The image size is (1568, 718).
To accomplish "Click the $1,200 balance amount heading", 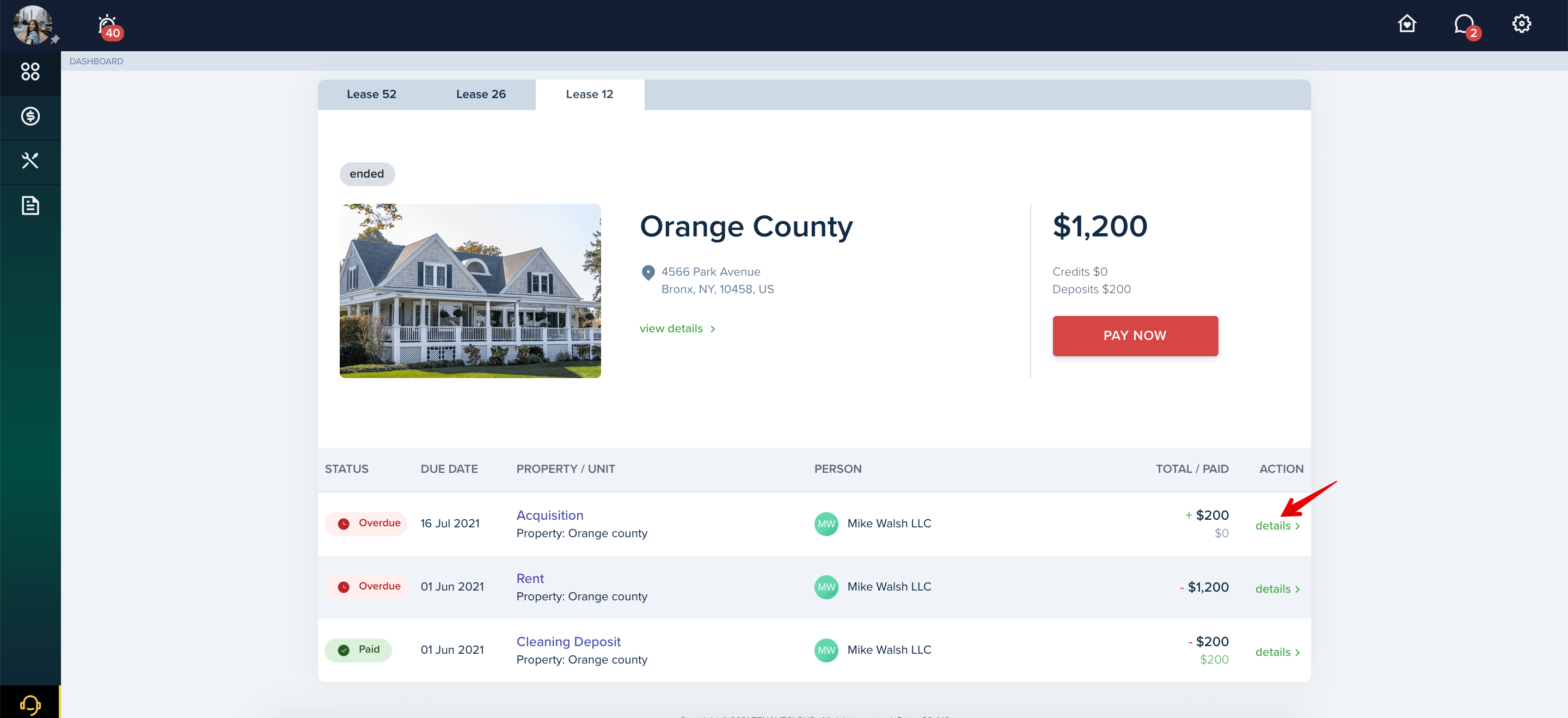I will pos(1100,227).
